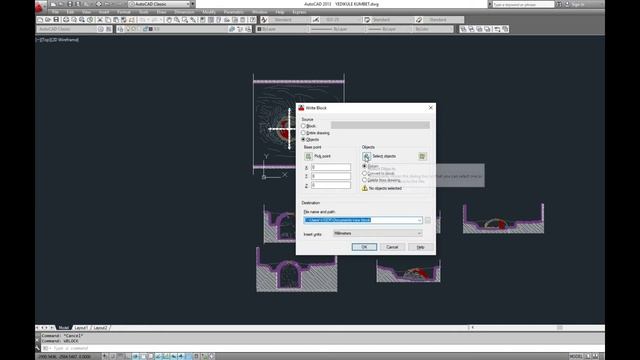Click the Table Style icon in Styles toolbar
The image size is (640, 360).
click(367, 20)
